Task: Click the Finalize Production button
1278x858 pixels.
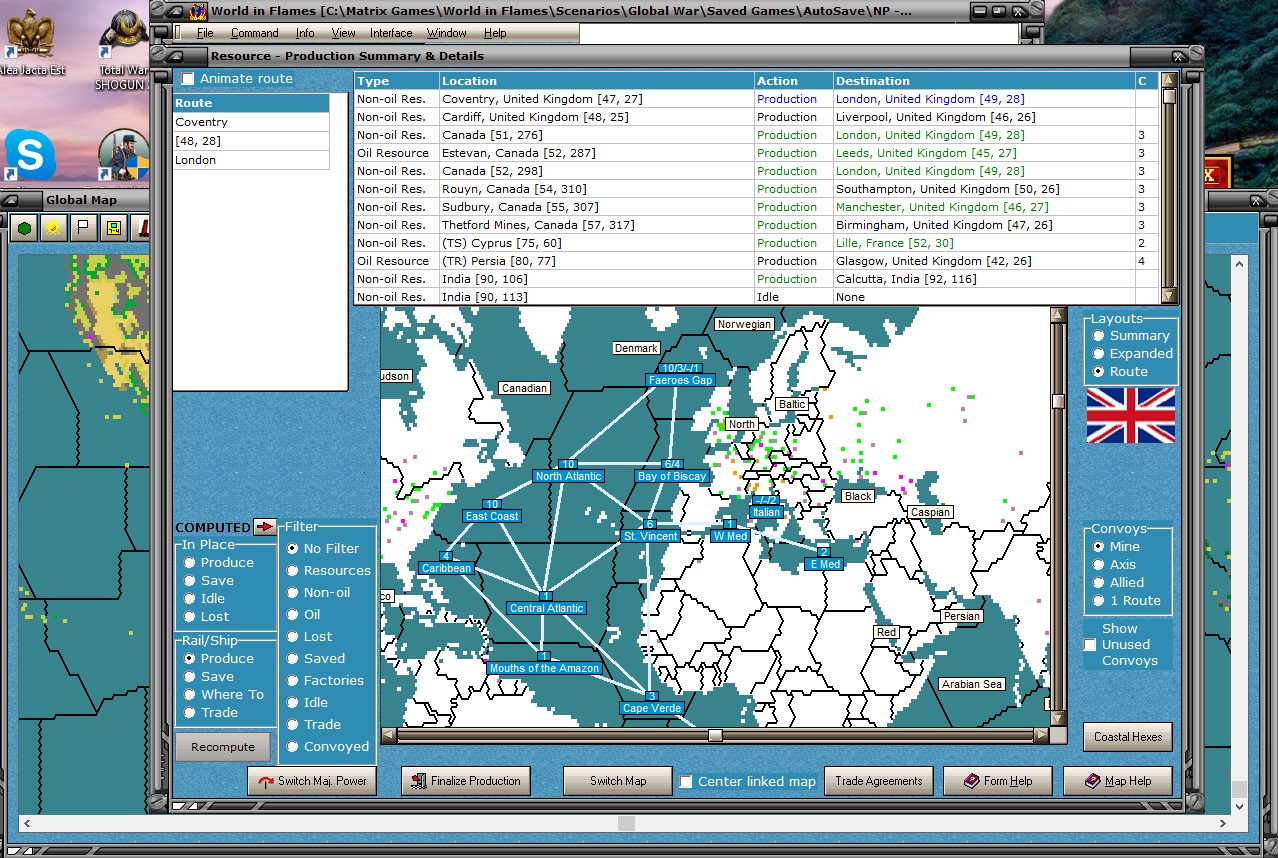Action: coord(466,781)
